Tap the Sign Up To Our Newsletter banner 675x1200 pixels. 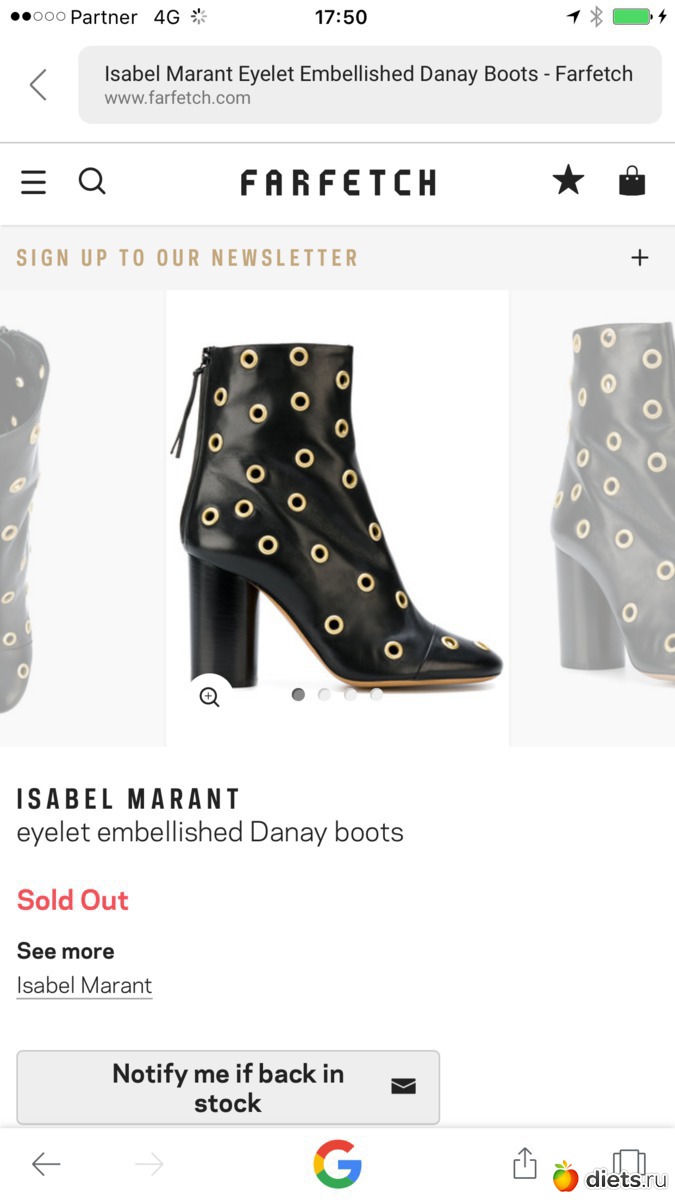point(187,258)
